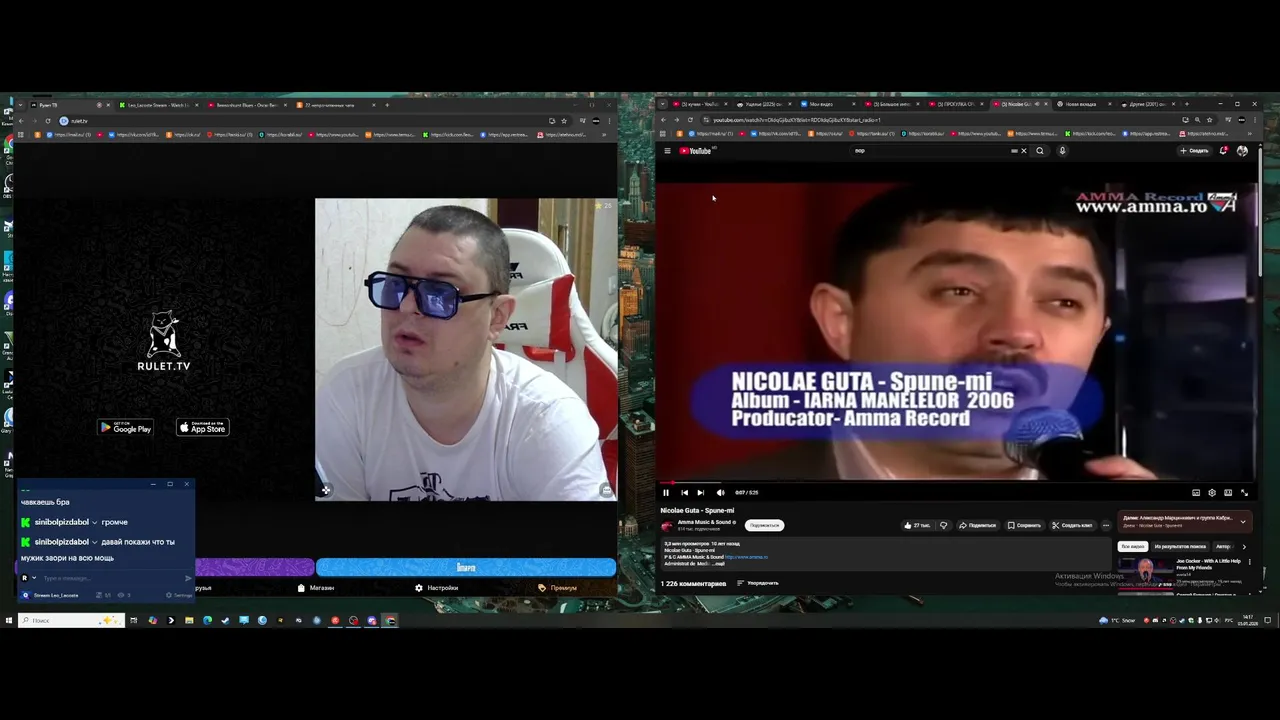Image resolution: width=1280 pixels, height=720 pixels.
Task: Open the Премиум menu item
Action: 558,588
